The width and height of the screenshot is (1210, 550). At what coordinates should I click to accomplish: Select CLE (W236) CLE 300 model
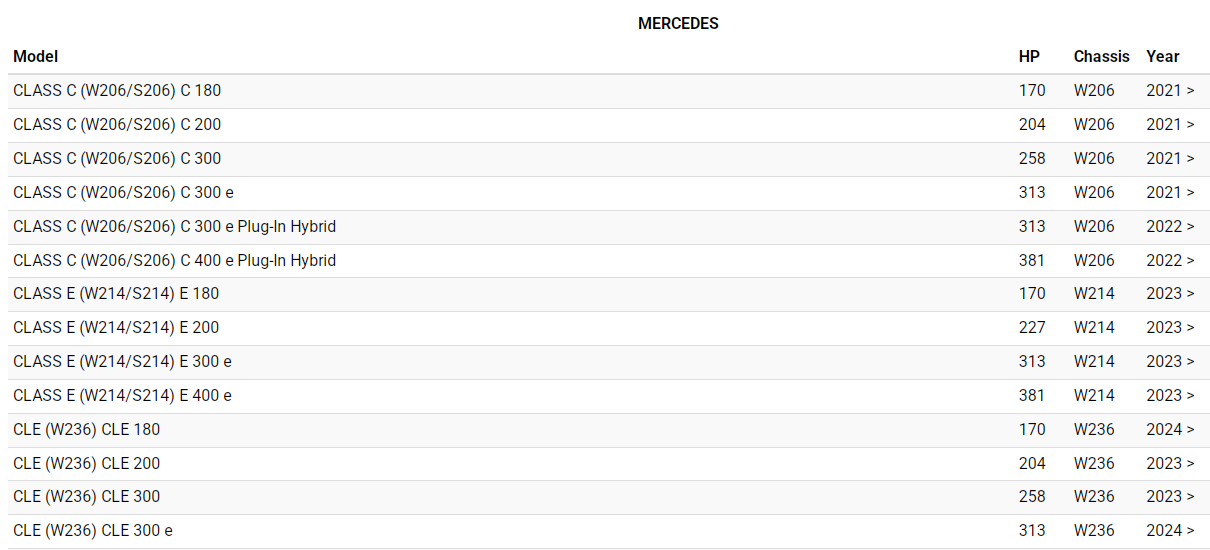tap(86, 496)
